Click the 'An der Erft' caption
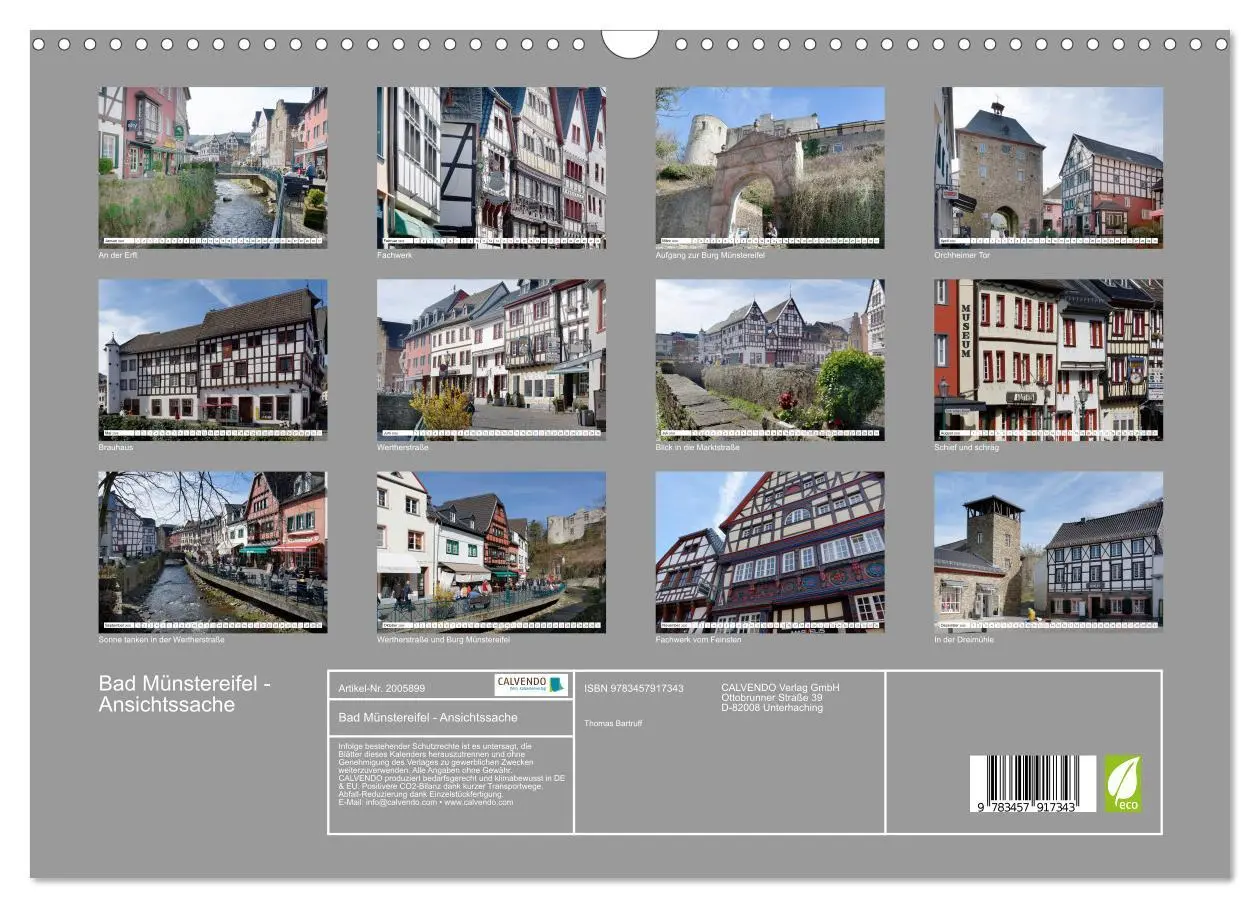 [x=118, y=255]
